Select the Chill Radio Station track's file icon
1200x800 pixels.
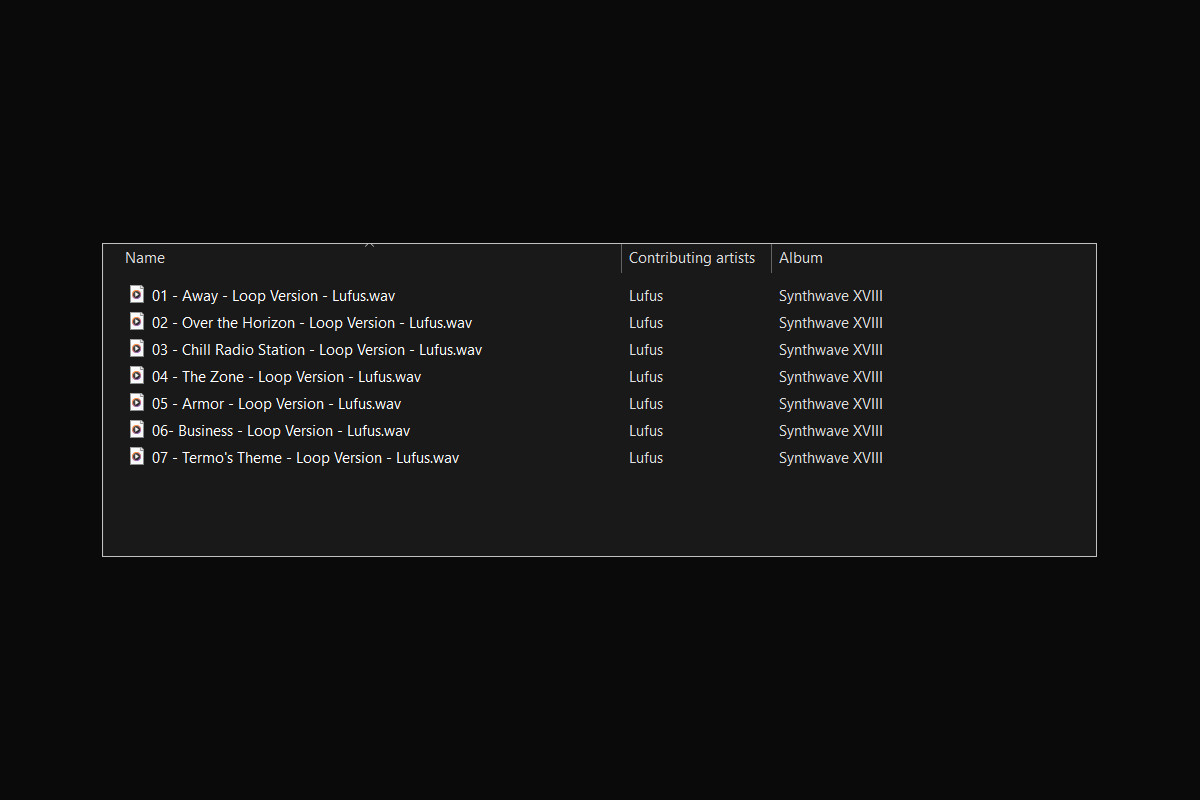click(137, 349)
